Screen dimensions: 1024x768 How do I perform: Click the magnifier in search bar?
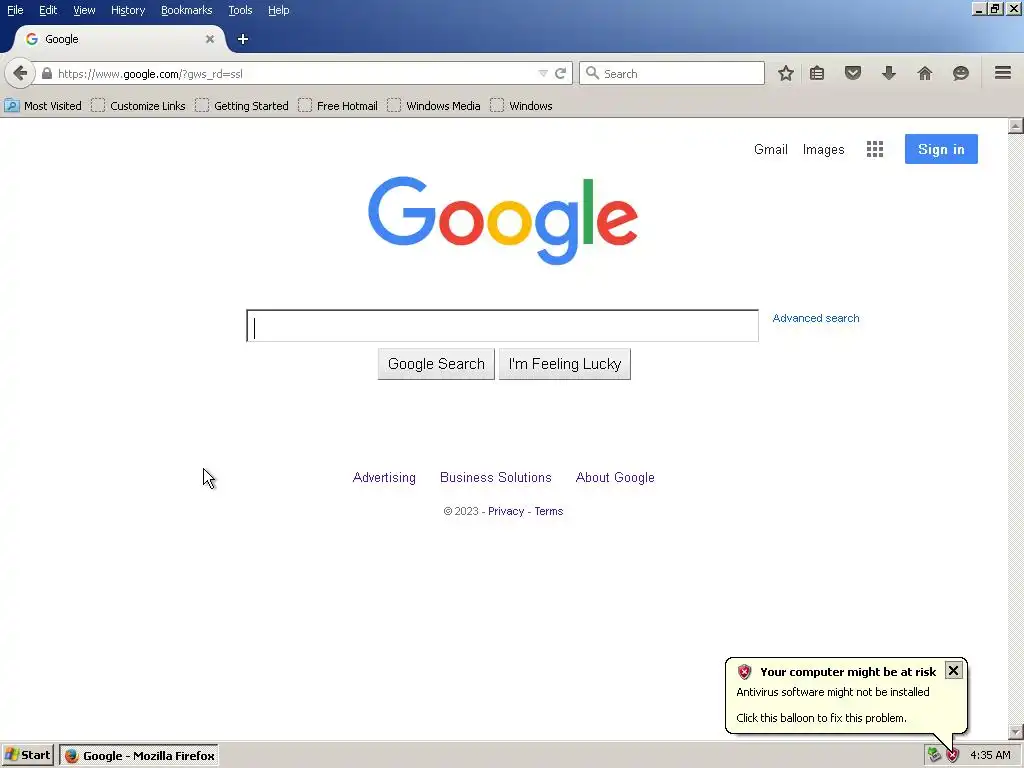tap(592, 73)
